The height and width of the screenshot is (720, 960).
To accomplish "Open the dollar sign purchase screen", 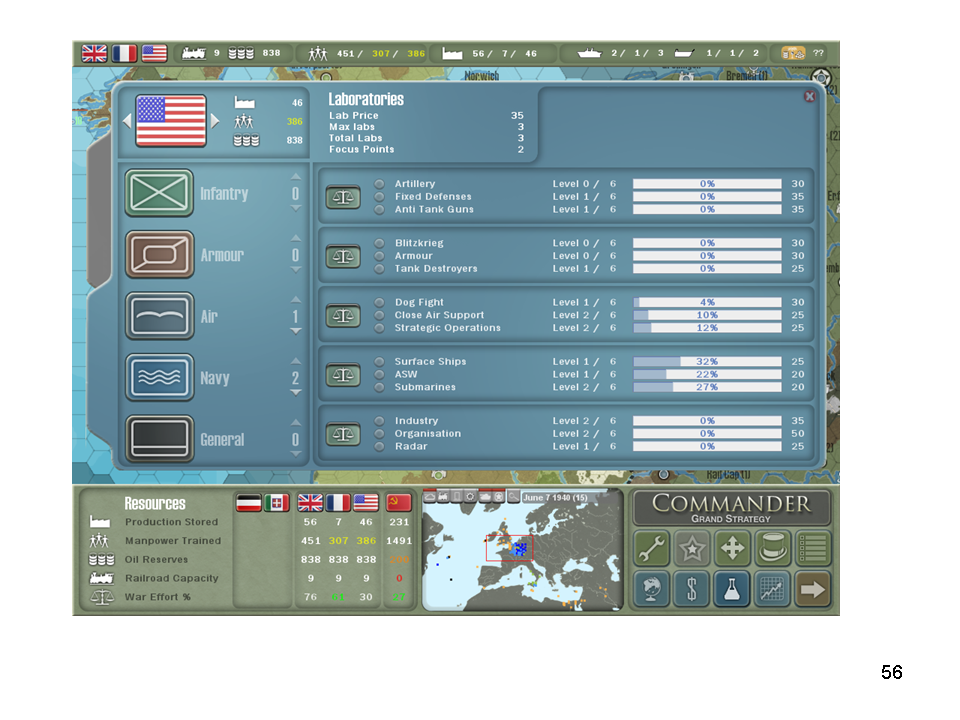I will [x=692, y=589].
